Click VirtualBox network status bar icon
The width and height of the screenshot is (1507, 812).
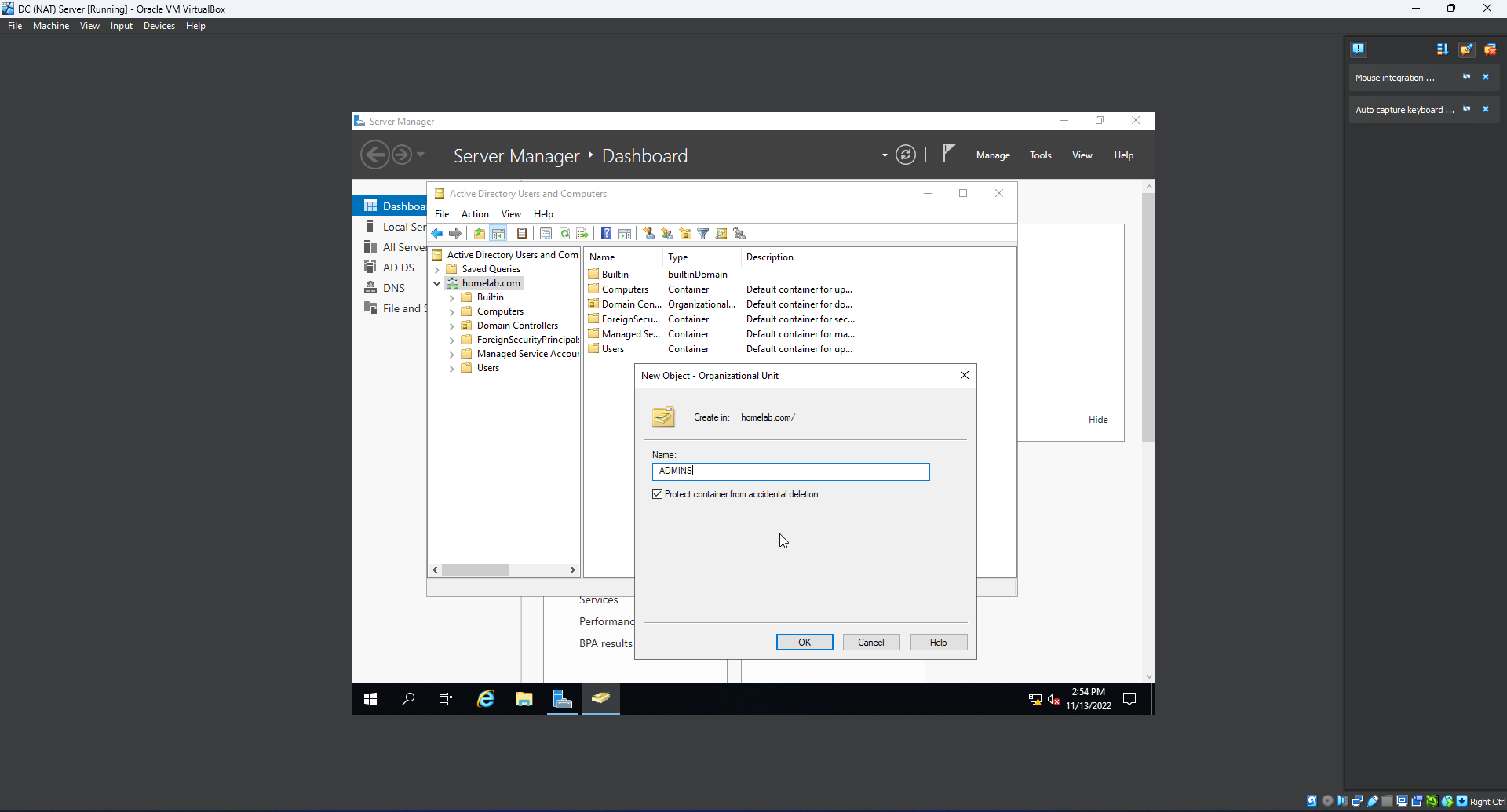(x=1357, y=801)
